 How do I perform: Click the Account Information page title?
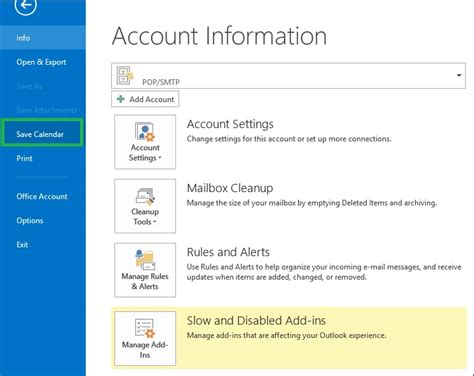219,36
